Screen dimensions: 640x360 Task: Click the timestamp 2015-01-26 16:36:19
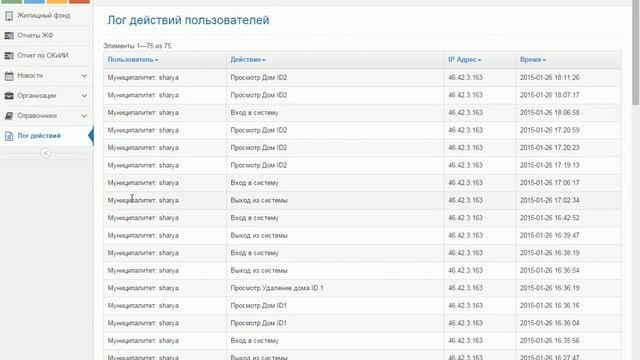click(549, 288)
